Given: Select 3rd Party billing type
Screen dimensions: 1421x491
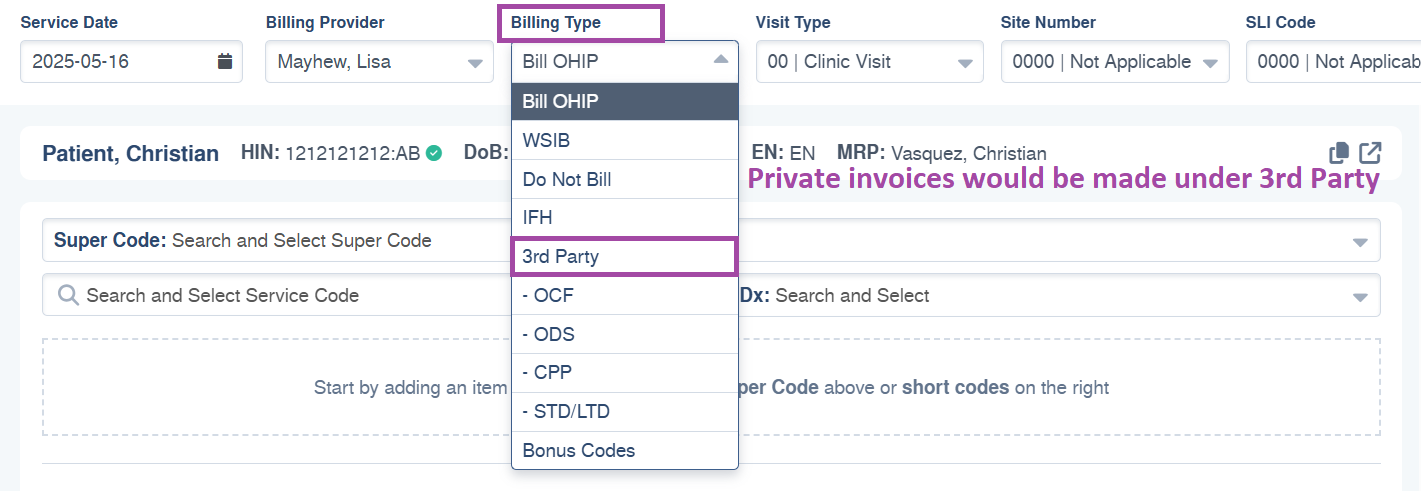Looking at the screenshot, I should pyautogui.click(x=625, y=256).
